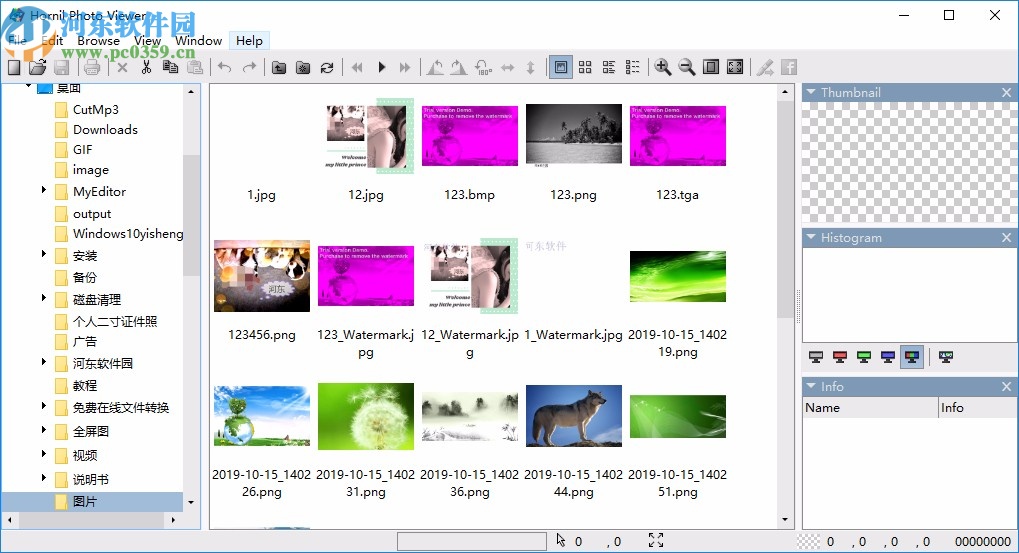Go to next image with fast-forward icon

tap(405, 67)
